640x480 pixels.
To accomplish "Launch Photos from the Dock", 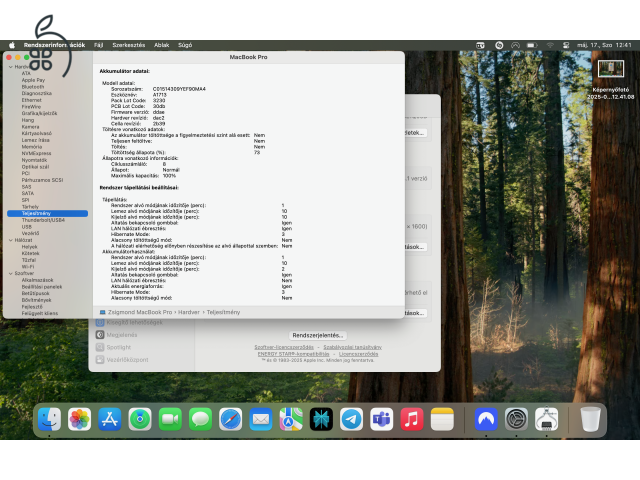I will click(80, 419).
